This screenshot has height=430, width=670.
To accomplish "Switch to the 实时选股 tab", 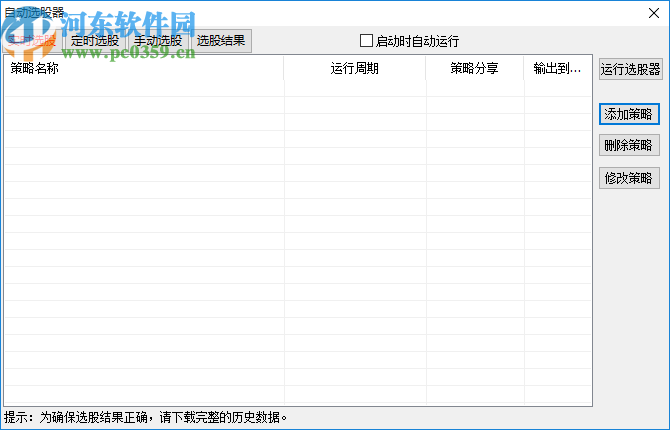I will tap(32, 41).
